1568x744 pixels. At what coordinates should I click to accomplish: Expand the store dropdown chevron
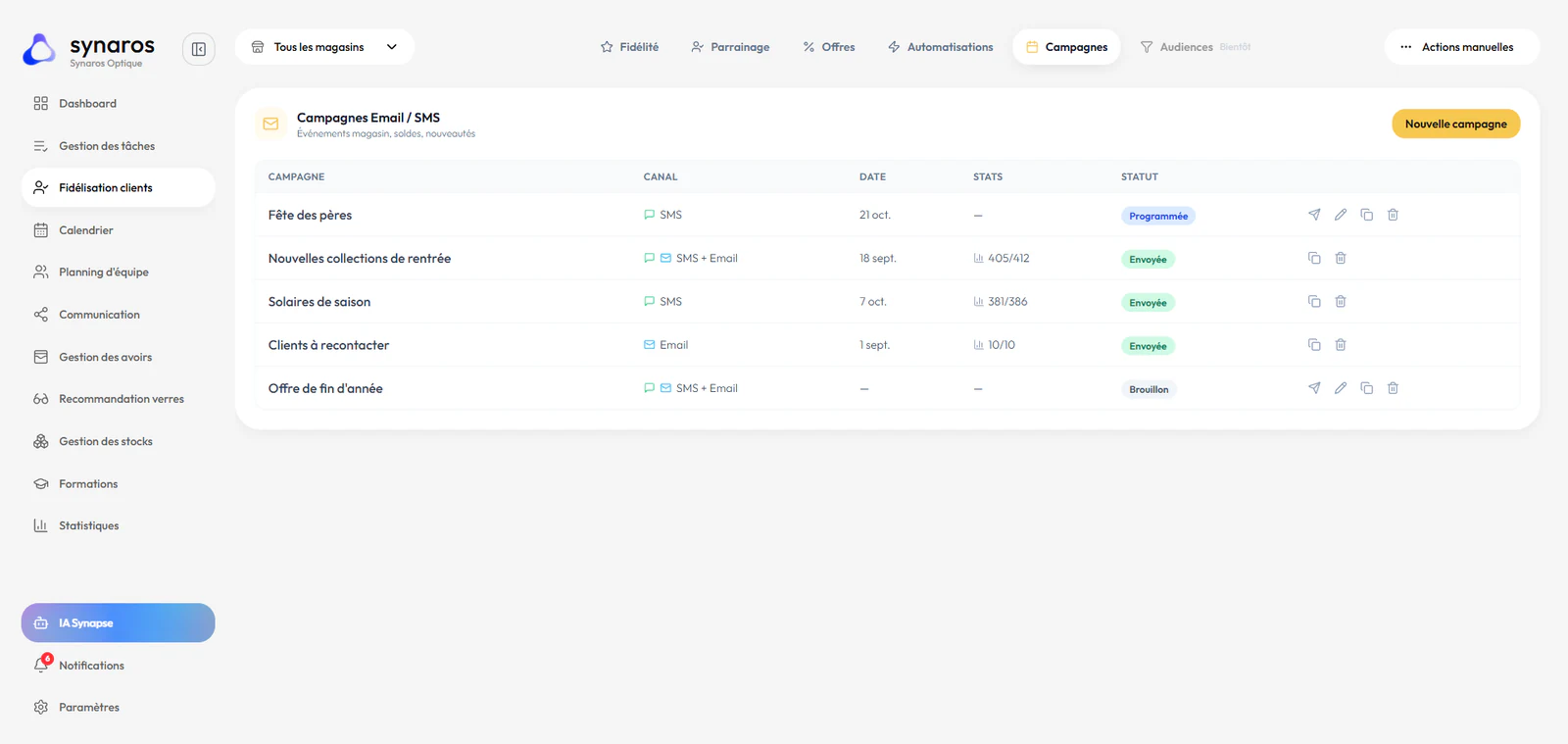pyautogui.click(x=392, y=47)
